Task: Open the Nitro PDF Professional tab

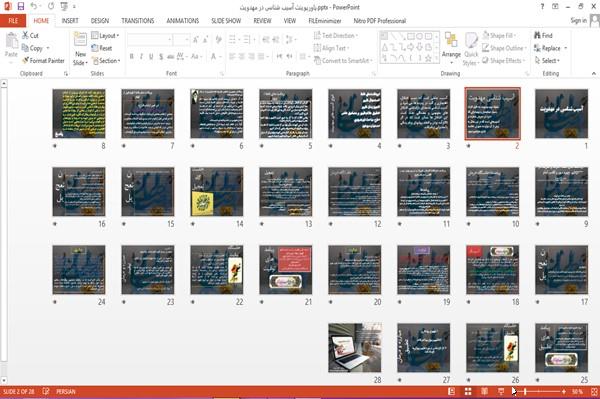Action: (380, 21)
